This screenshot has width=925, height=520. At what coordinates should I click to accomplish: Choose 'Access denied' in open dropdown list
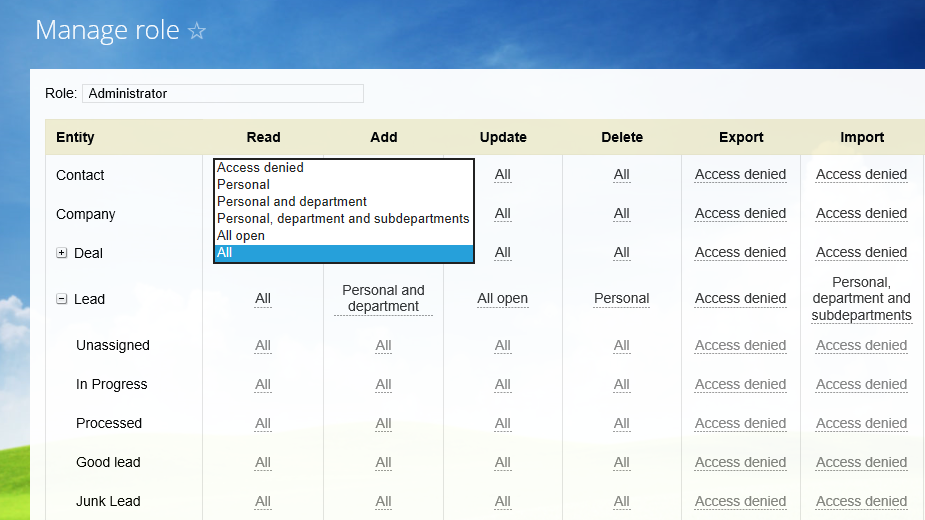pos(343,168)
